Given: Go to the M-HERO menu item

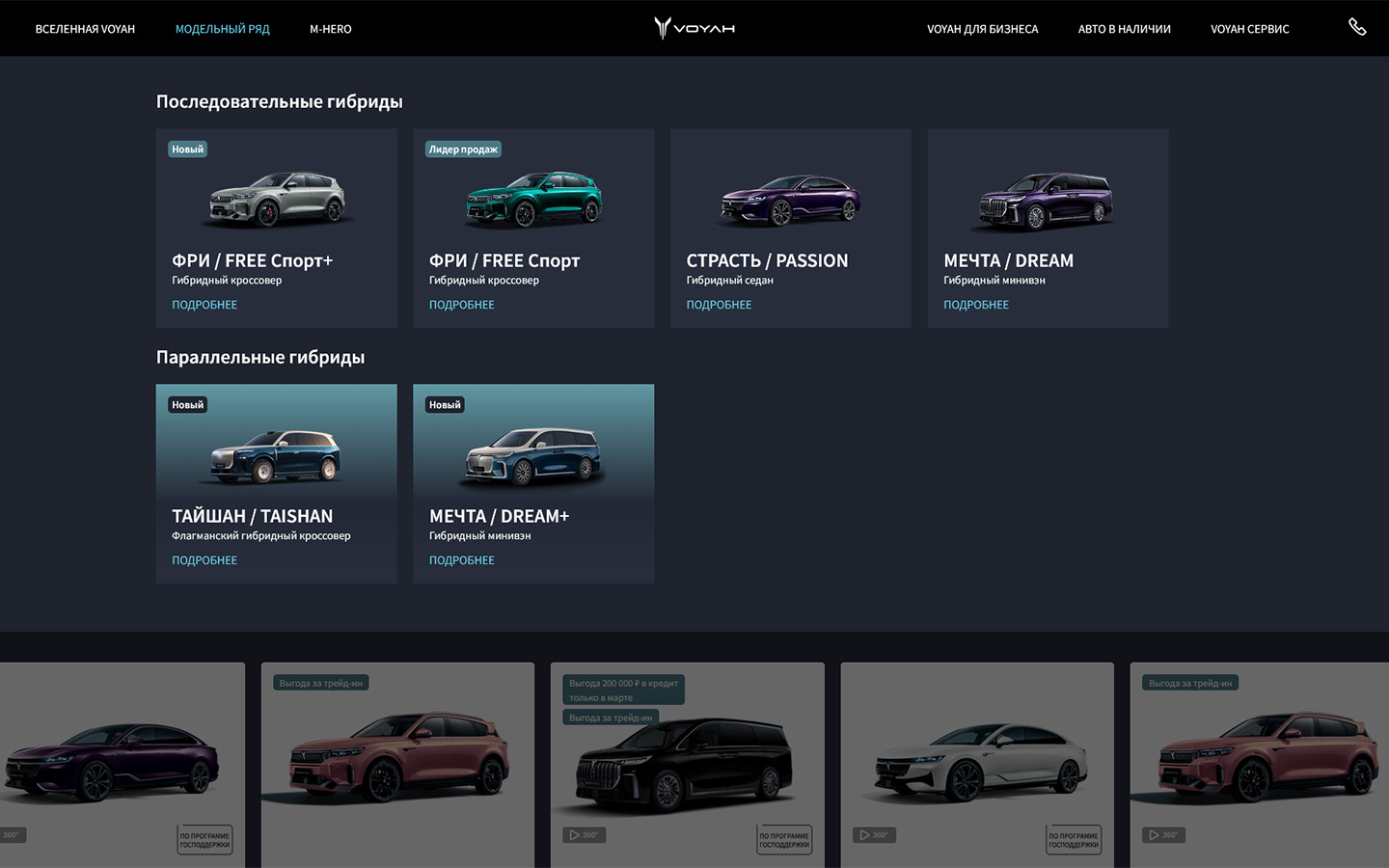Looking at the screenshot, I should (x=330, y=29).
